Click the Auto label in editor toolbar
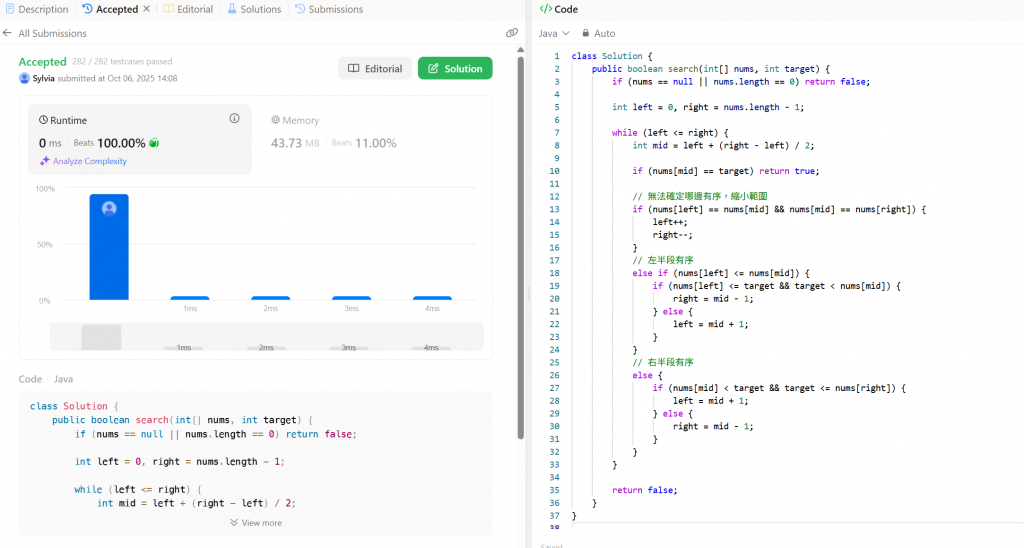Viewport: 1024px width, 548px height. 605,33
